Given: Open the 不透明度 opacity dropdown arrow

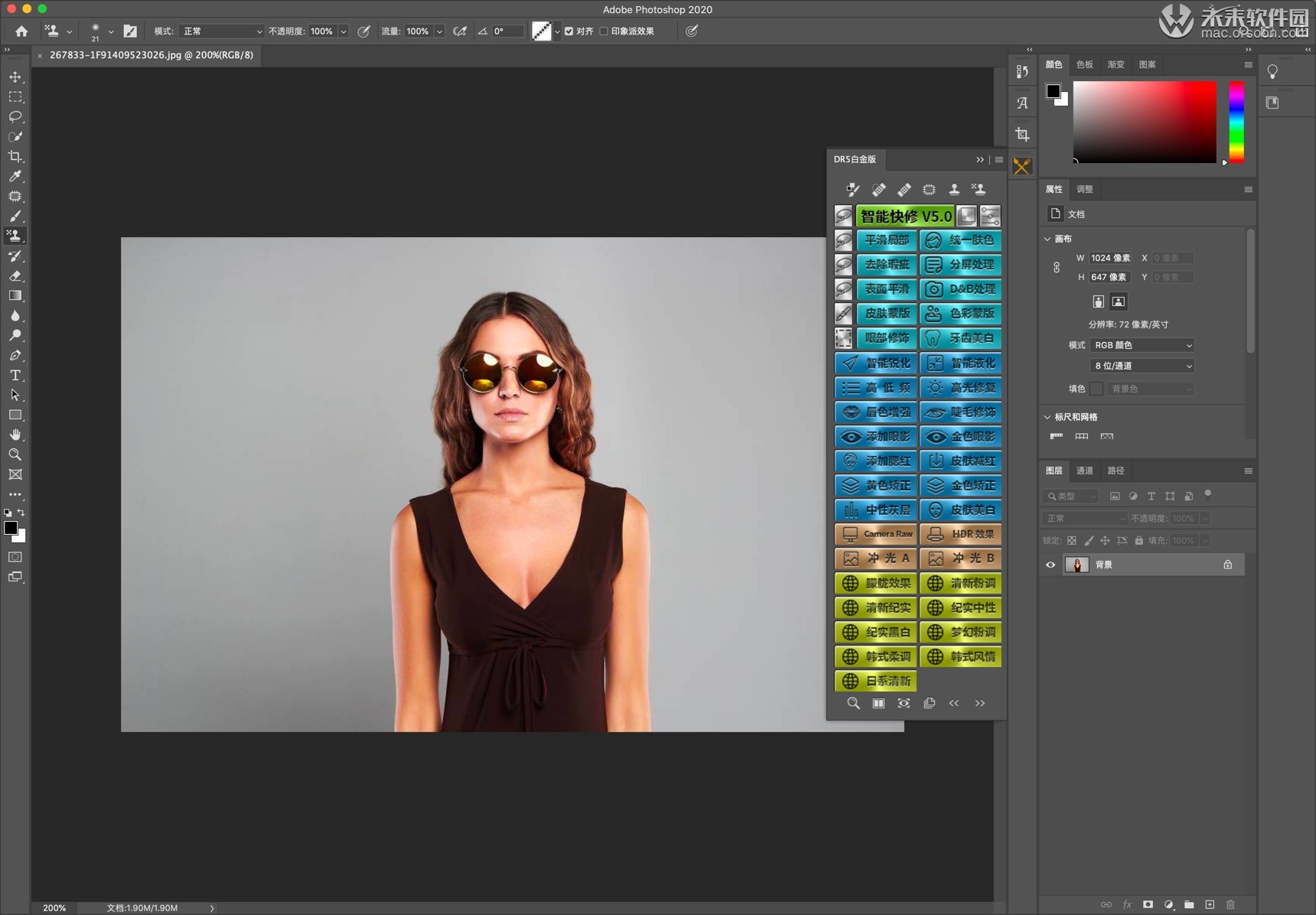Looking at the screenshot, I should pyautogui.click(x=344, y=31).
